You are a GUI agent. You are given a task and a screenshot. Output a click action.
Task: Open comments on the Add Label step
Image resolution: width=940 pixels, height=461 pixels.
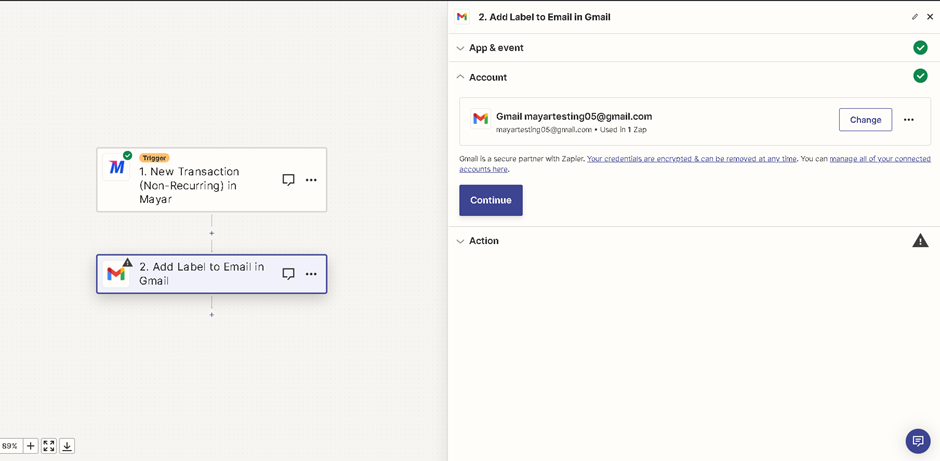click(x=288, y=274)
